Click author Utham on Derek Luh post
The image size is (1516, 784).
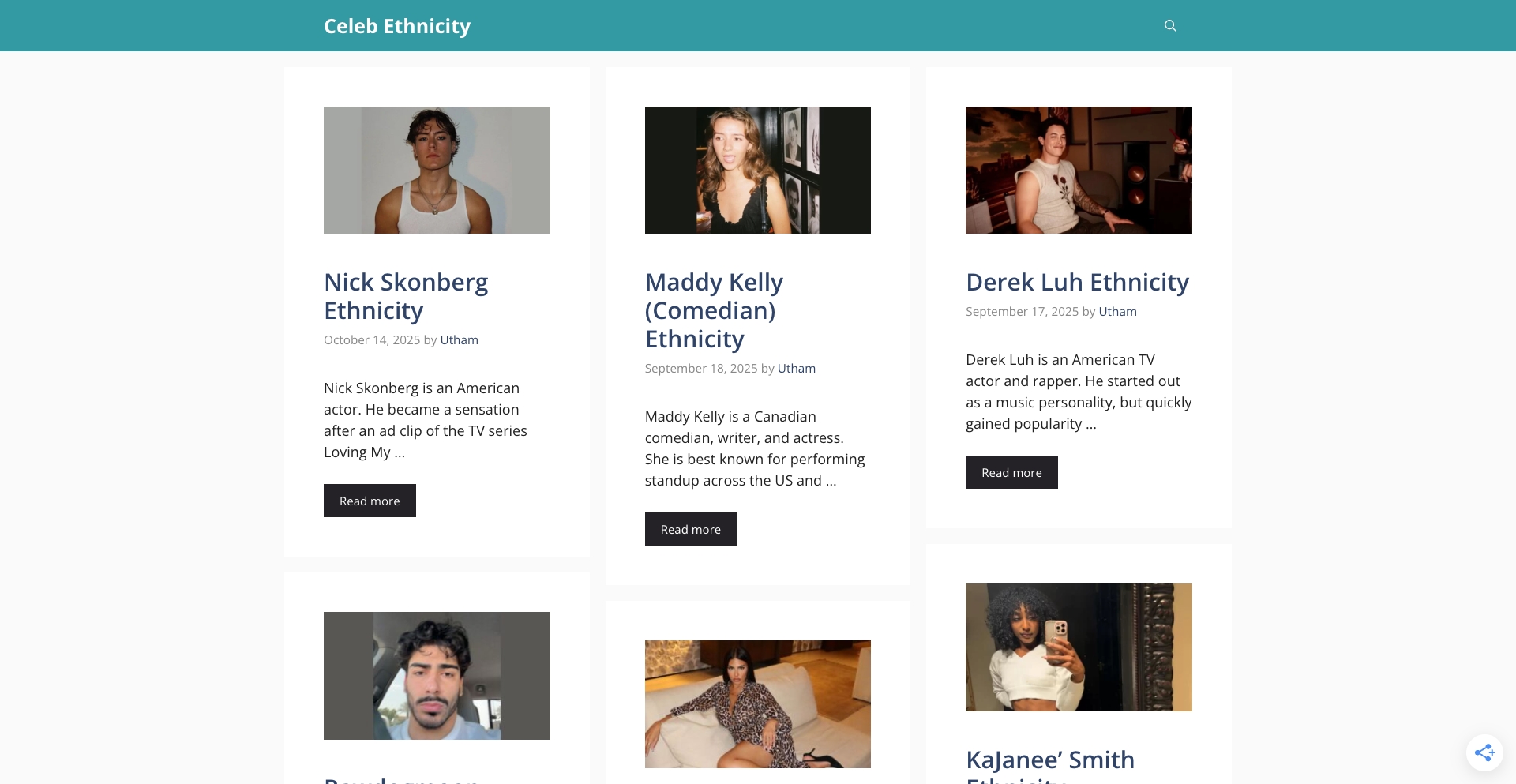tap(1117, 311)
